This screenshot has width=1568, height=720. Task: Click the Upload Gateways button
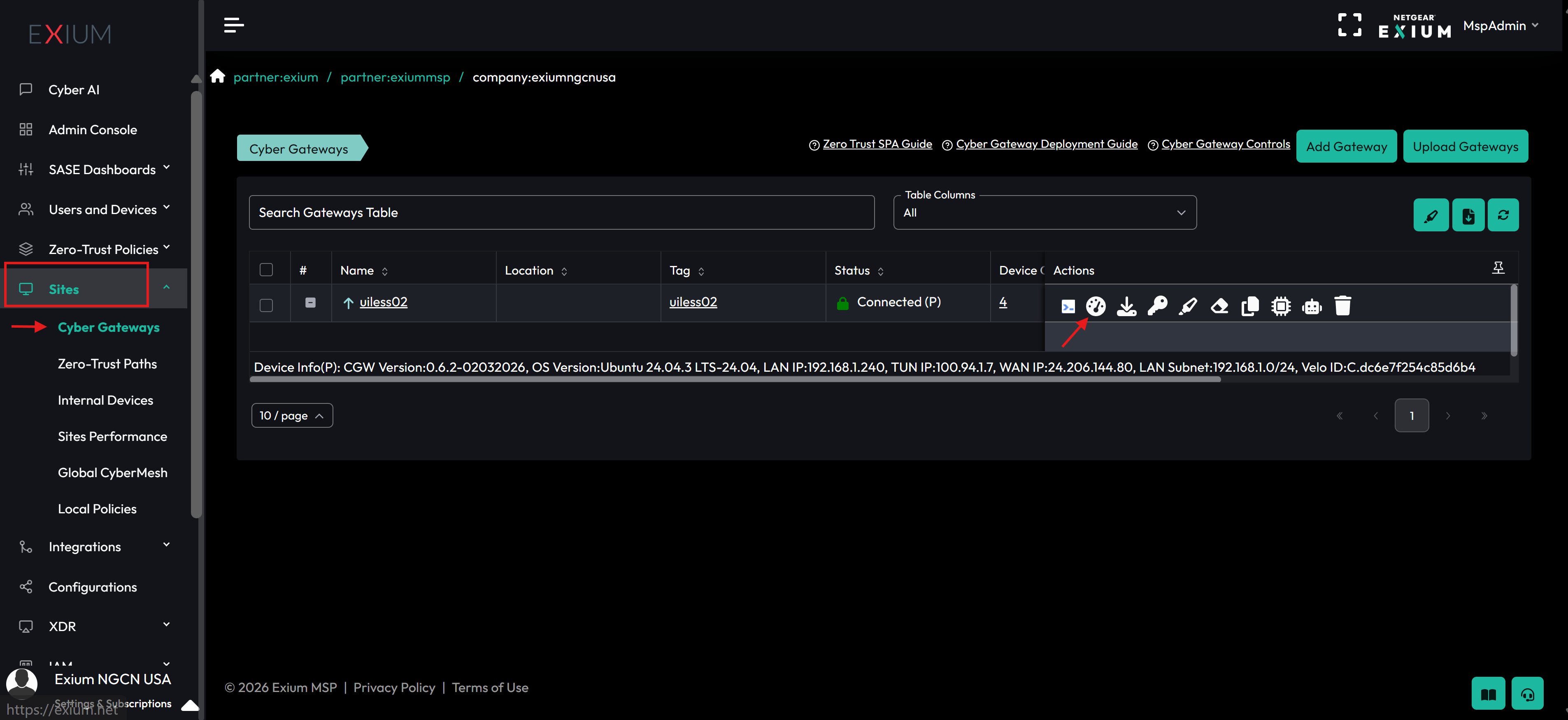click(1466, 146)
